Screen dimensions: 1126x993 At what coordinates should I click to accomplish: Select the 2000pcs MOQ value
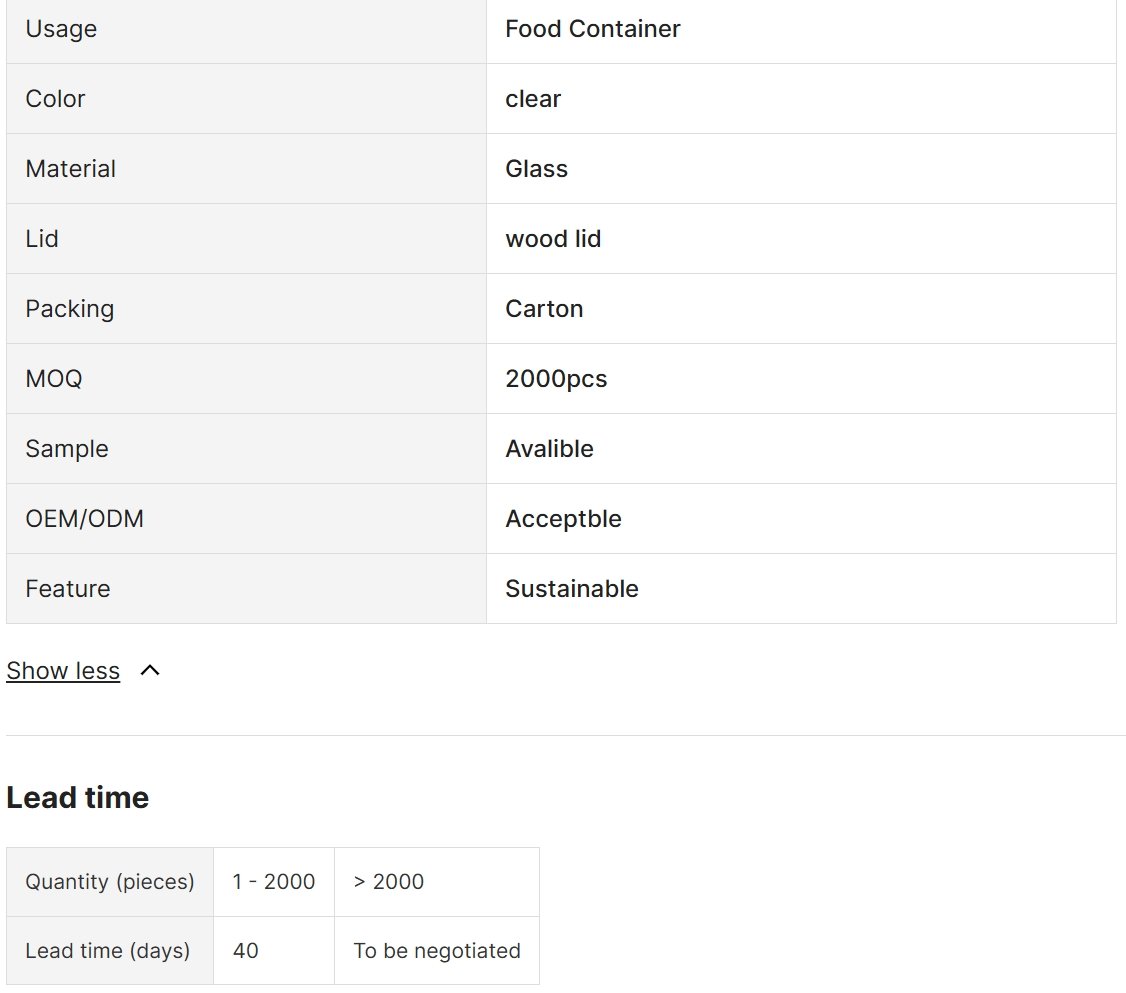(557, 378)
